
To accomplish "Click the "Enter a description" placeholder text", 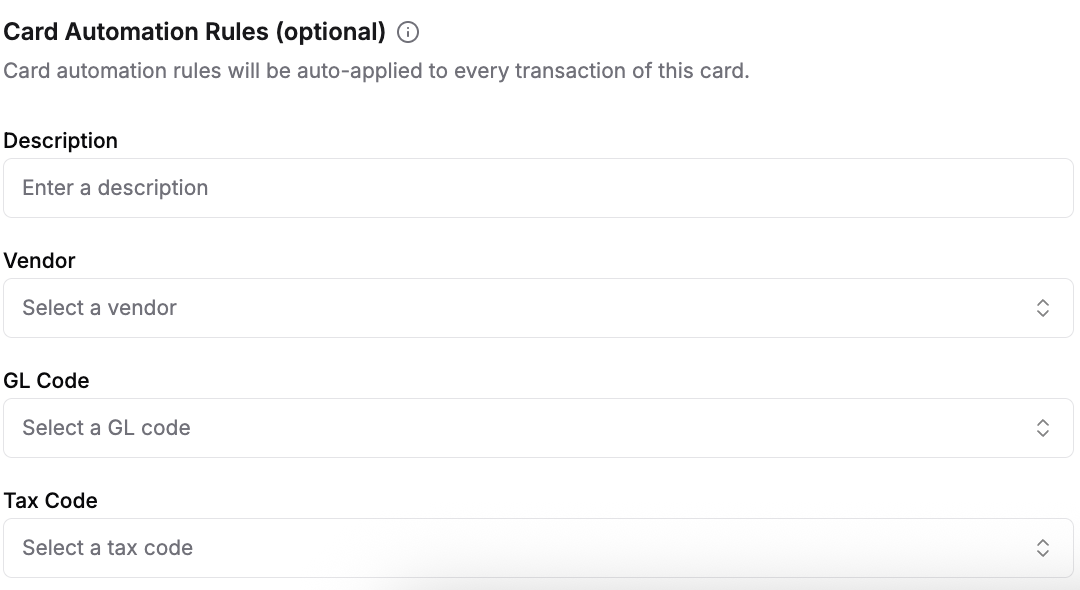I will coord(115,188).
